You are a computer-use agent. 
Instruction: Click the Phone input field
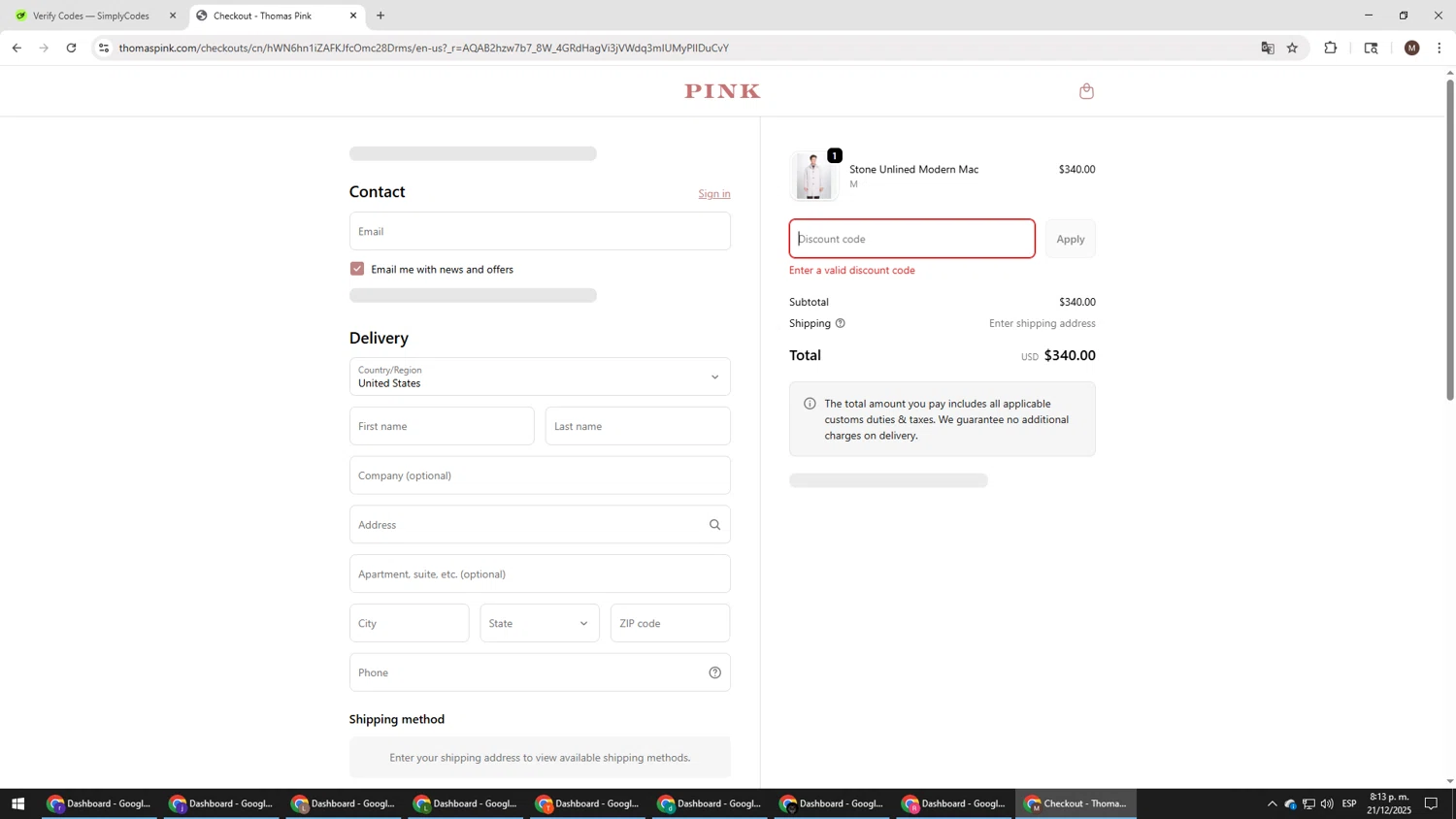(x=540, y=672)
